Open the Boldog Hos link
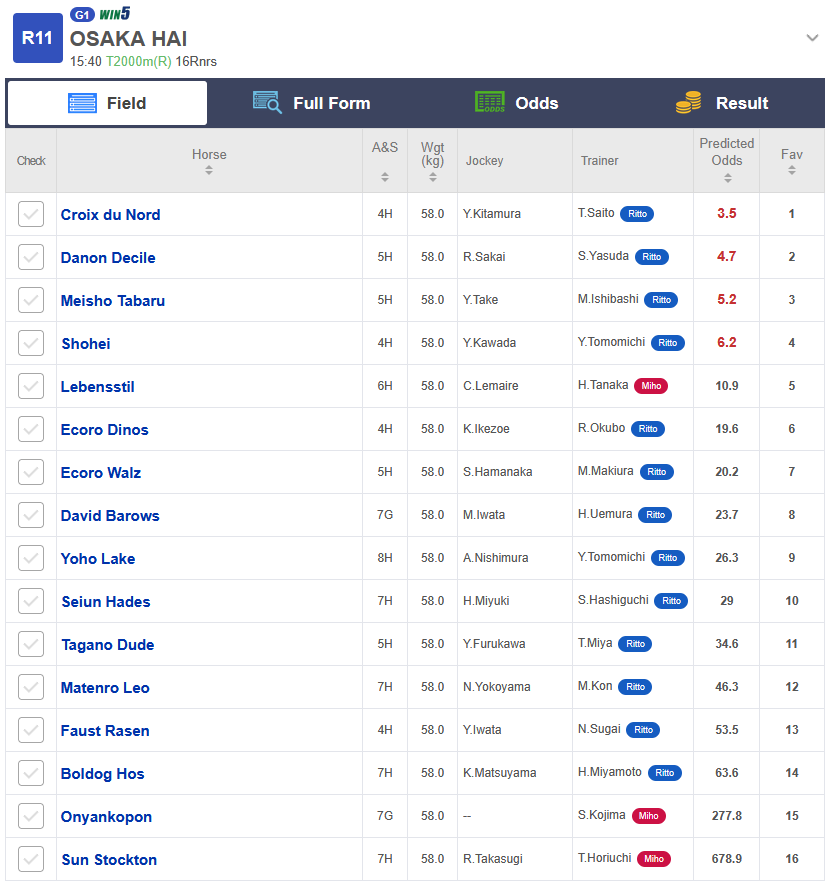838x890 pixels. pos(103,774)
